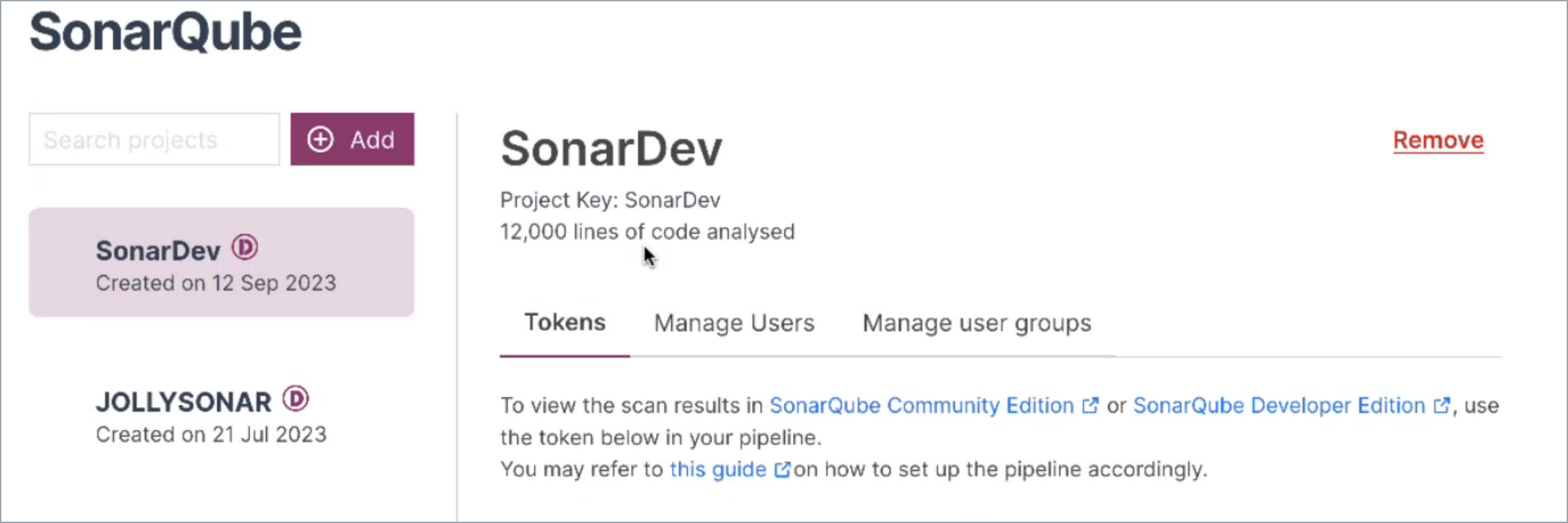Image resolution: width=1568 pixels, height=523 pixels.
Task: Click external-link icon after 'this guide'
Action: (x=782, y=469)
